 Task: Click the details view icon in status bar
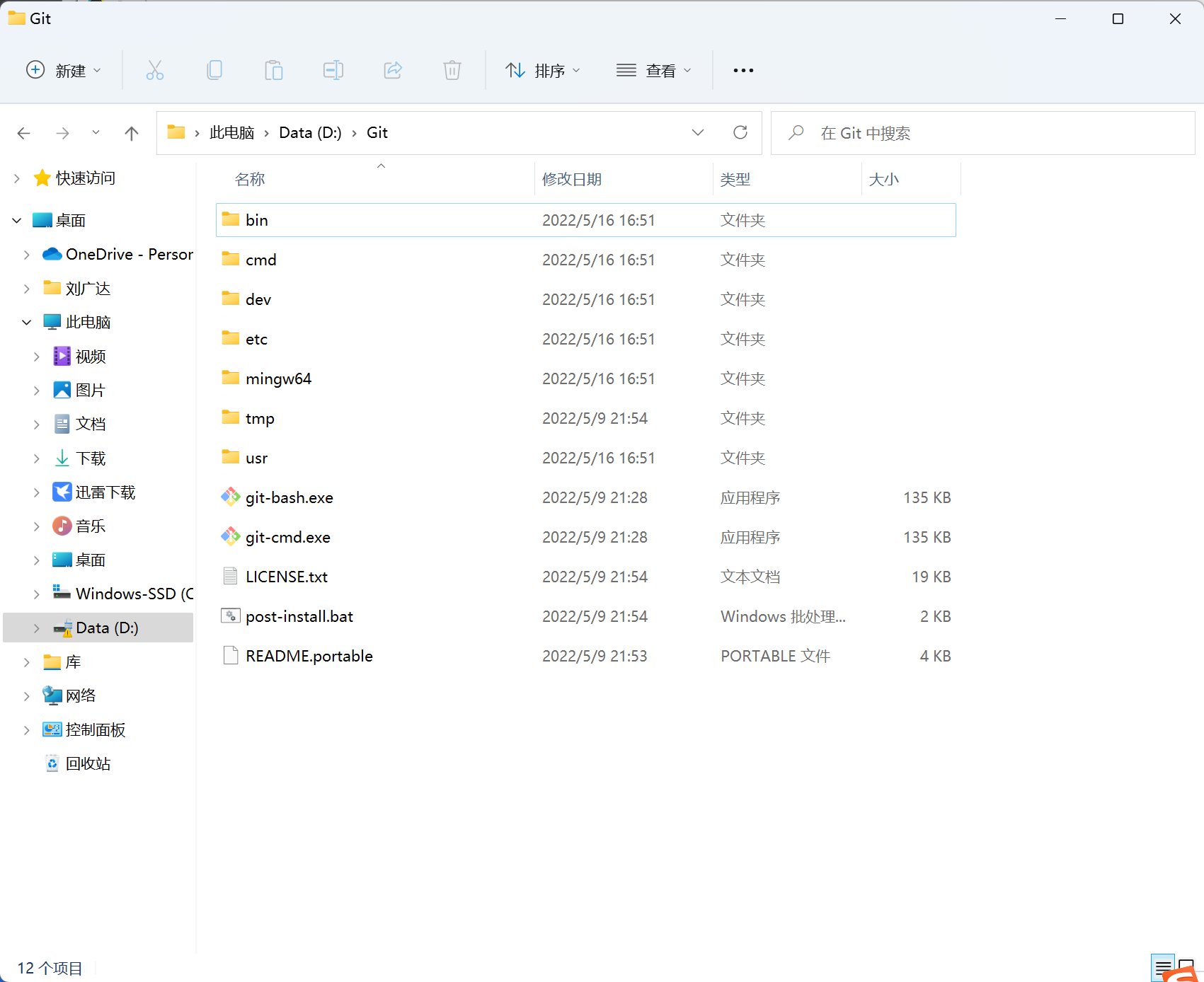pos(1163,968)
